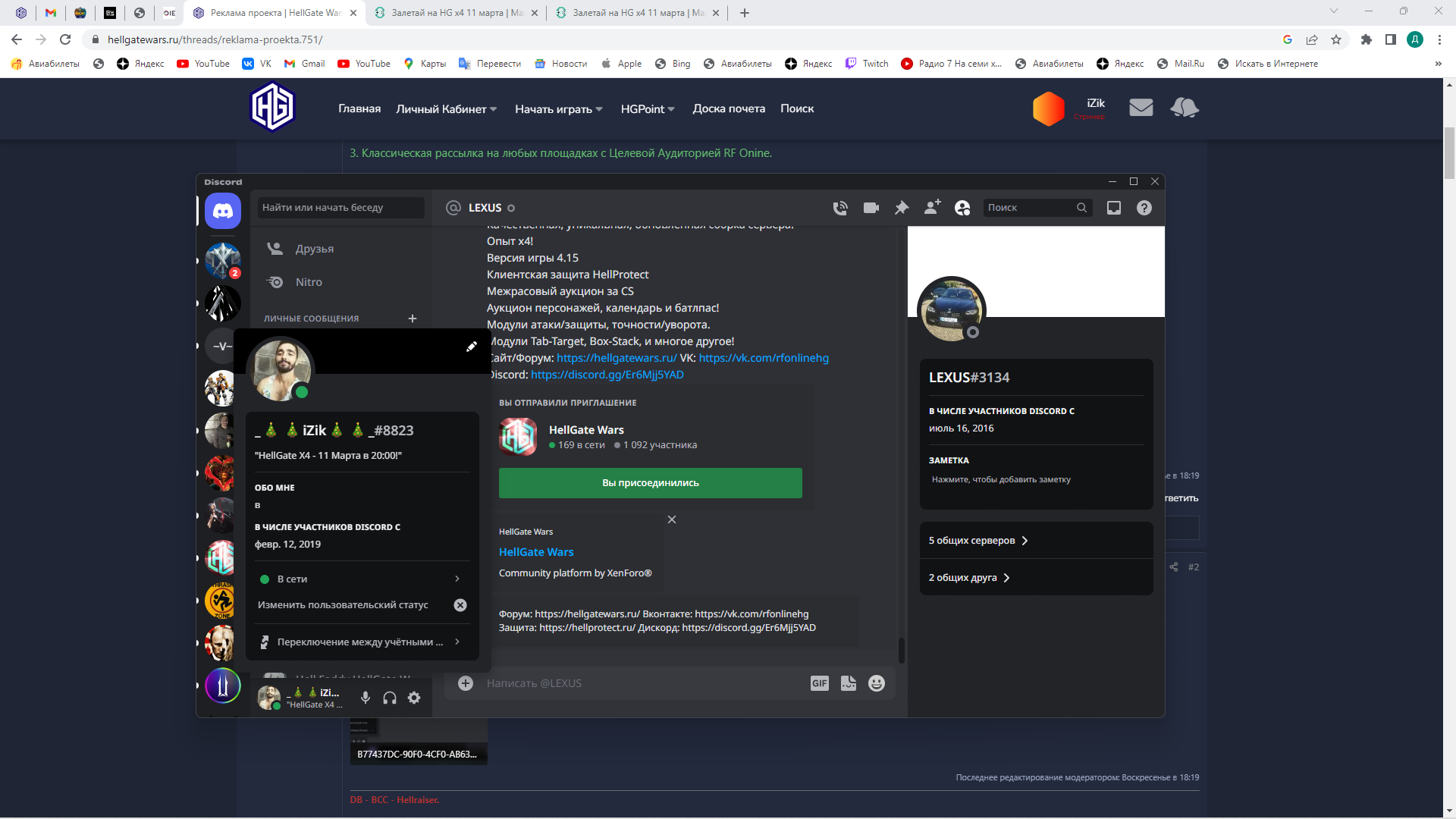
Task: Expand the switch accounts submenu
Action: coord(362,642)
